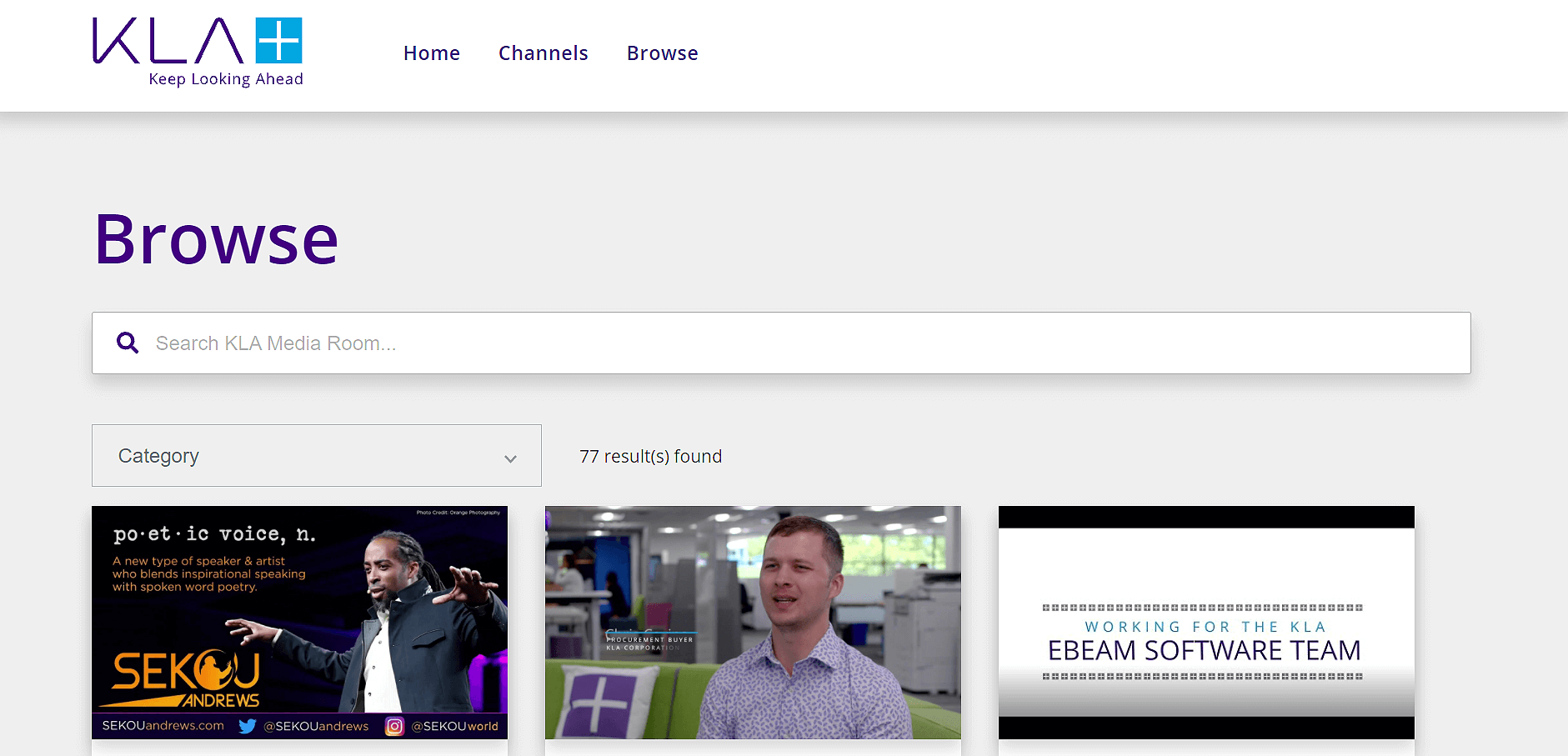
Task: Open the Procurement Buyer interview video
Action: [753, 623]
